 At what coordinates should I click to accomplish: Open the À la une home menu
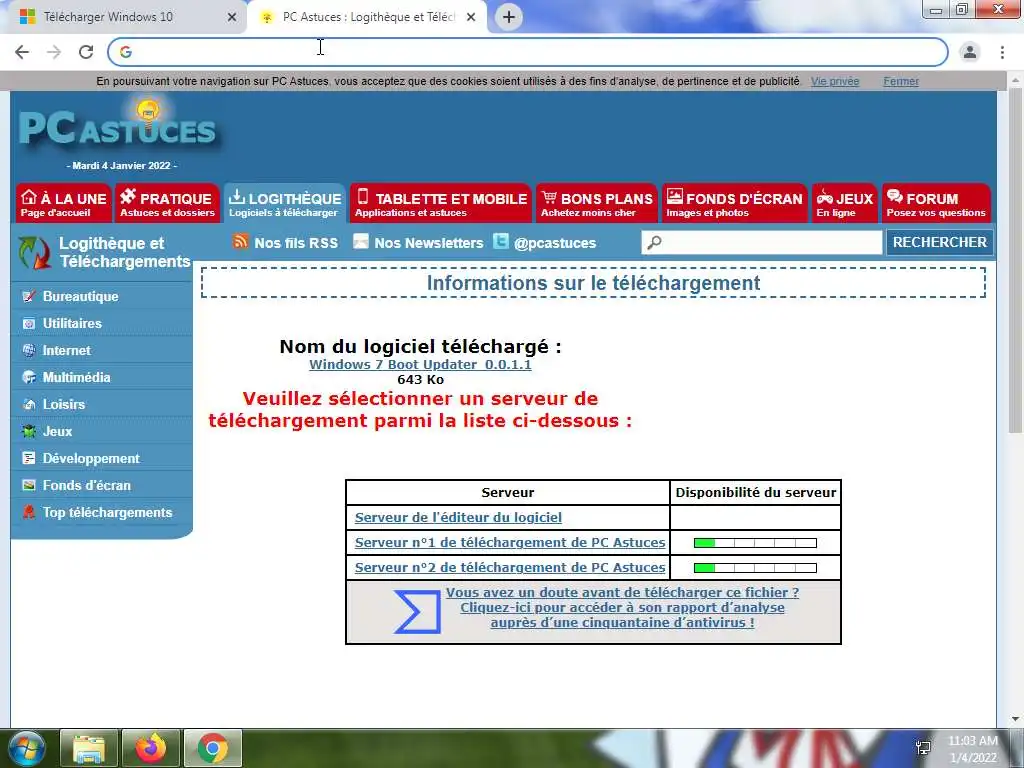coord(63,203)
